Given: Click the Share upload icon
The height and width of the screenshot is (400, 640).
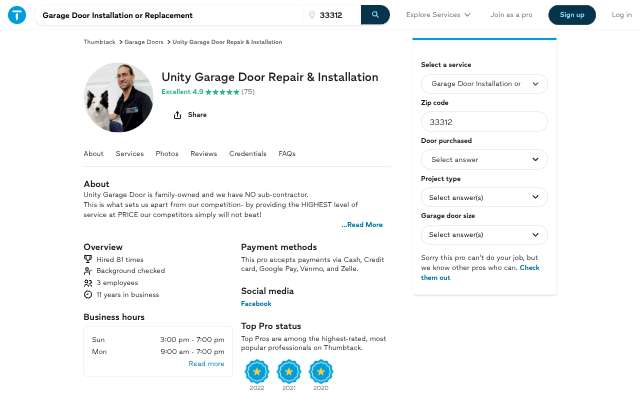Looking at the screenshot, I should pos(177,115).
